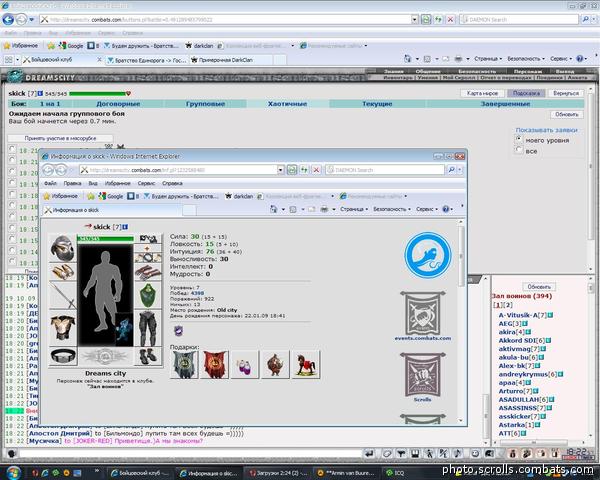Viewport: 600px width, 480px height.
Task: Click the smiley emoticons icon
Action: coord(475,454)
